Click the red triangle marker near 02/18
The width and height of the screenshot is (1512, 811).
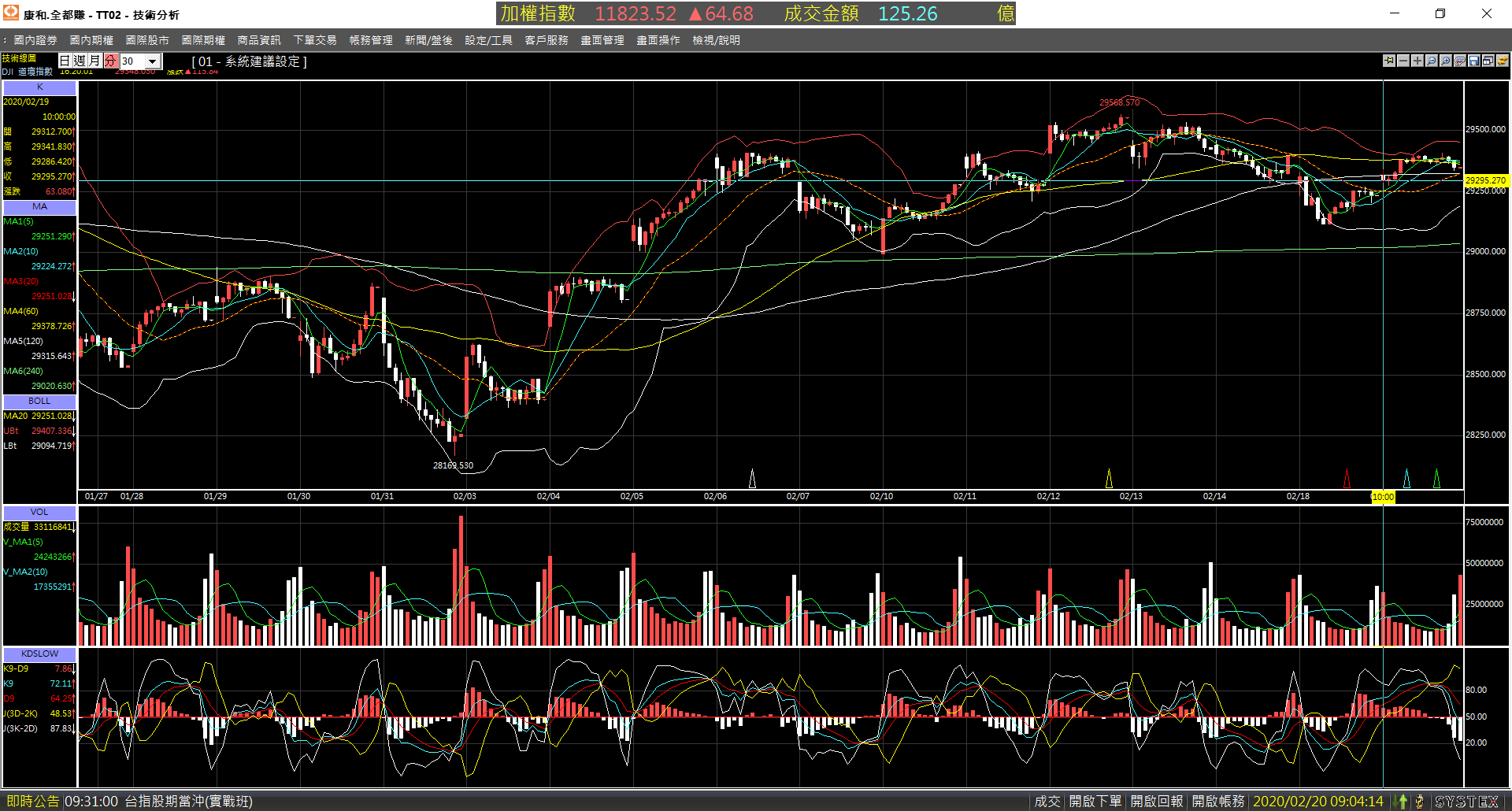(1347, 478)
